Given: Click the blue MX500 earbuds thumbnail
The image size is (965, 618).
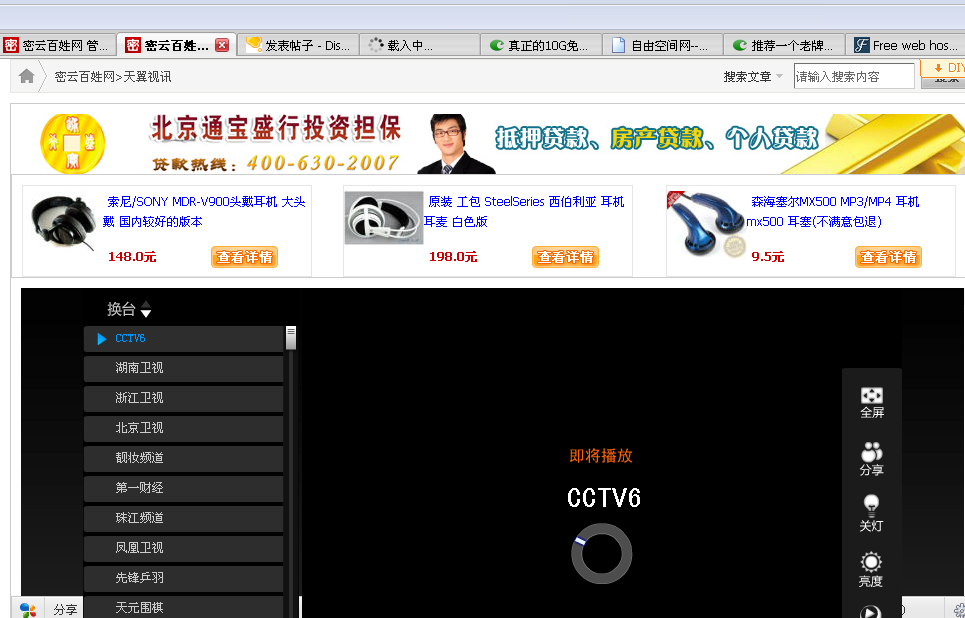Looking at the screenshot, I should [x=706, y=224].
